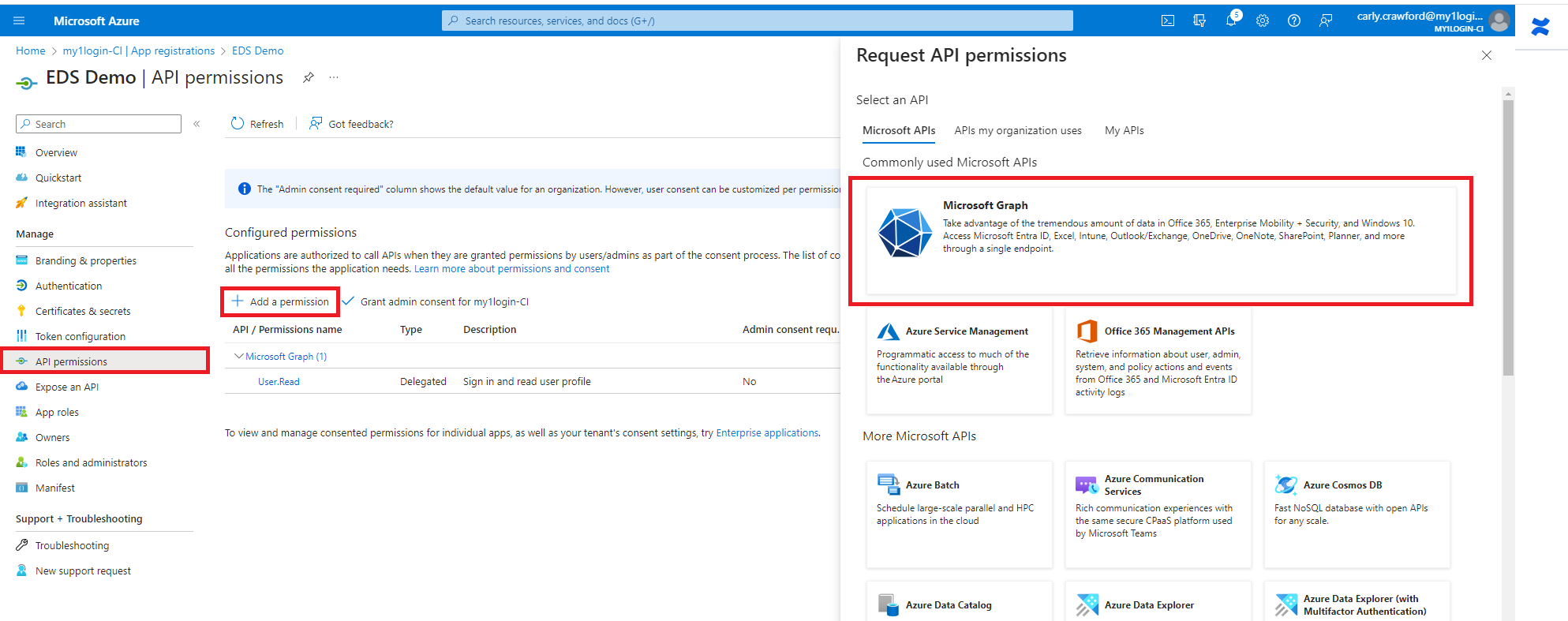
Task: Open the portal settings gear
Action: point(1263,21)
